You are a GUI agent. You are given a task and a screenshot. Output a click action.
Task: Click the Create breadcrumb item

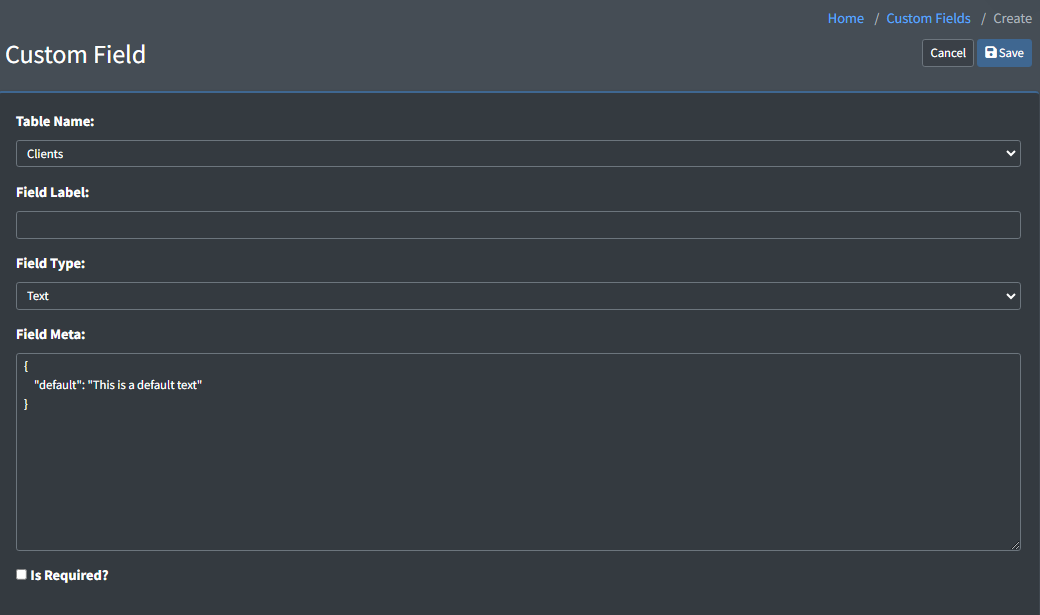click(x=1012, y=18)
